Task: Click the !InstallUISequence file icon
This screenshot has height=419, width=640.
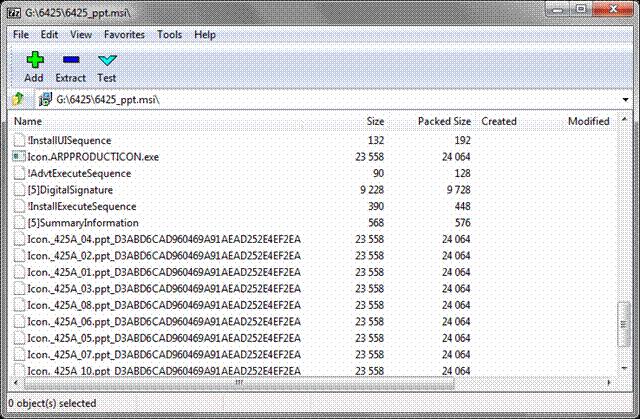Action: point(19,141)
